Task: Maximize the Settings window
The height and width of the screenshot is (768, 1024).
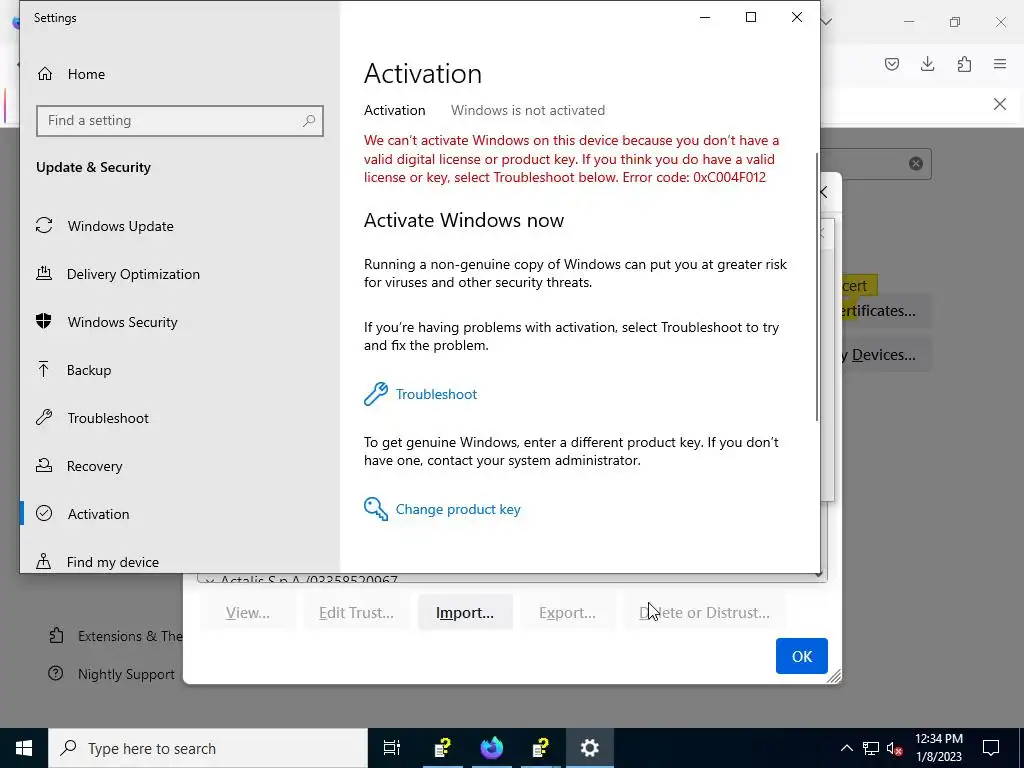Action: click(x=751, y=18)
